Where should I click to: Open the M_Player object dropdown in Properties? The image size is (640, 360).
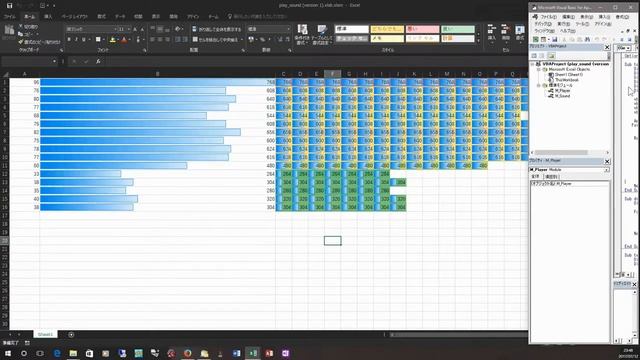(607, 169)
